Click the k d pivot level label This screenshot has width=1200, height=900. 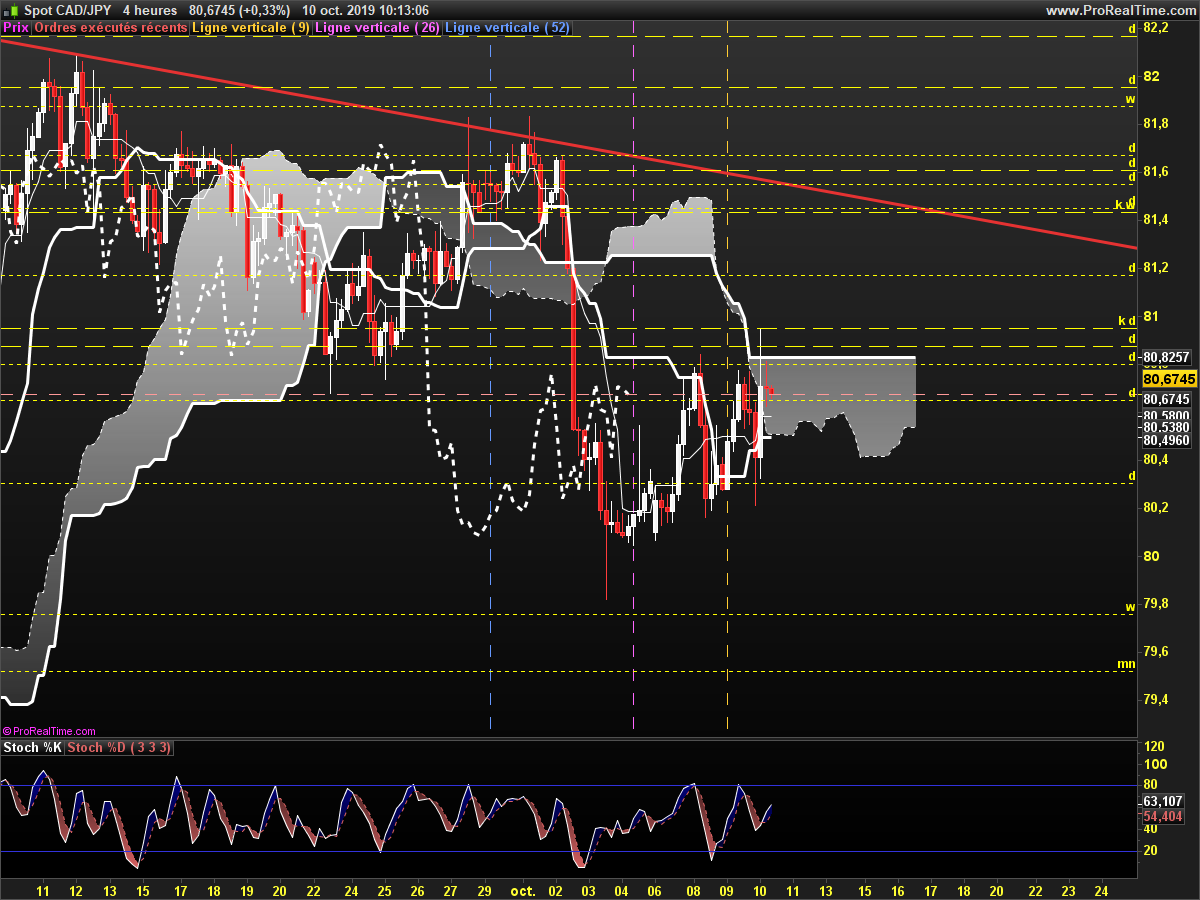click(1127, 321)
